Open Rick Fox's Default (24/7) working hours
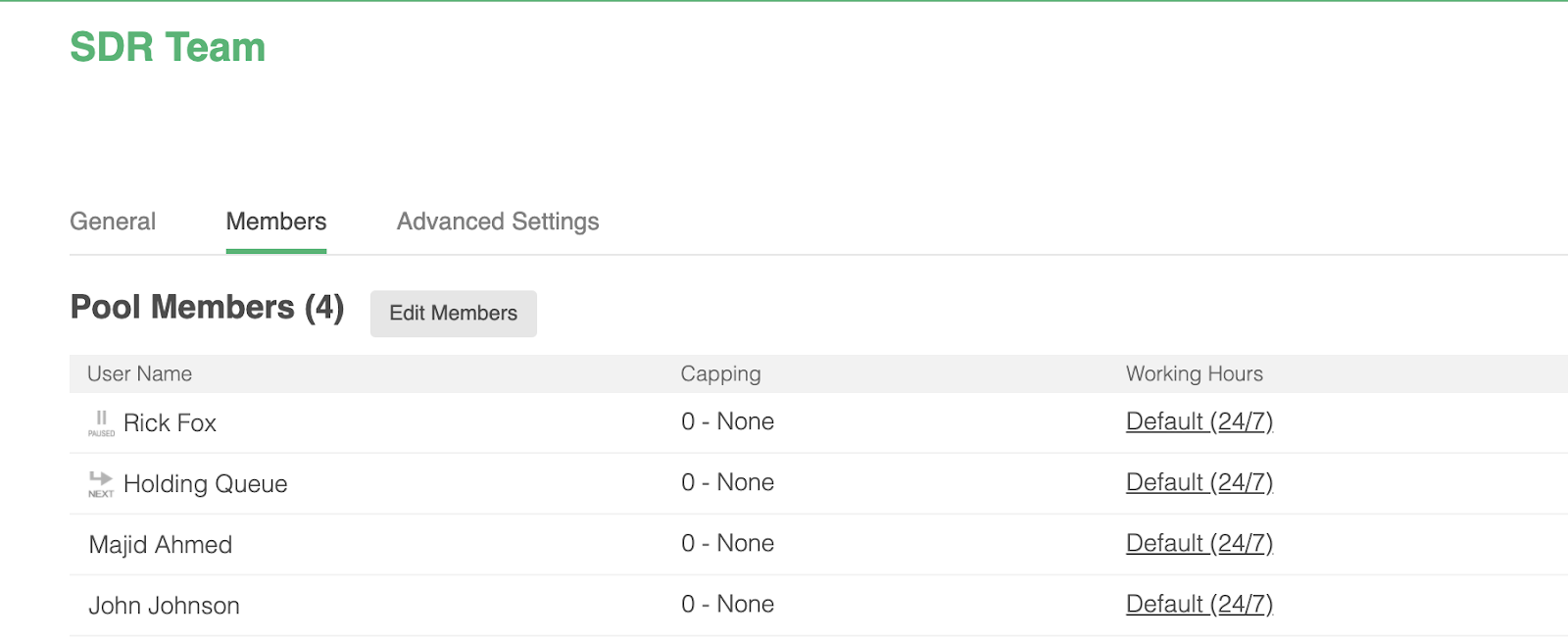This screenshot has width=1568, height=640. (1199, 421)
